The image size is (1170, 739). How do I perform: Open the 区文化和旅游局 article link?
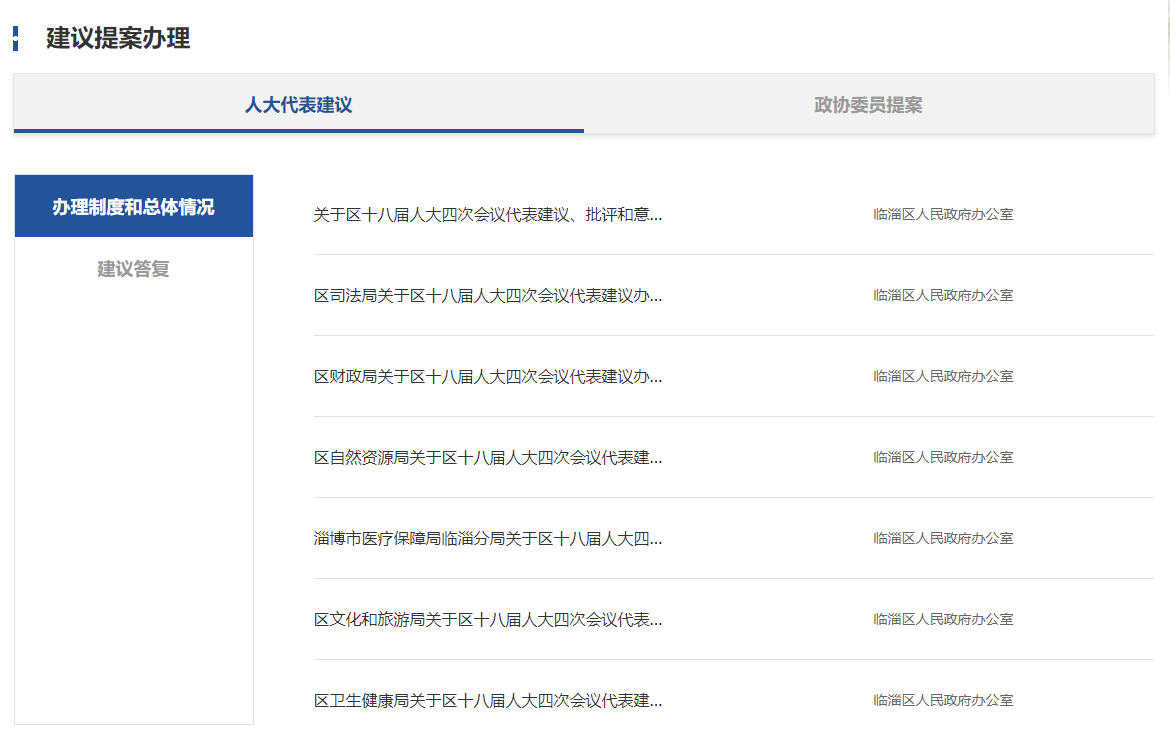coord(487,619)
